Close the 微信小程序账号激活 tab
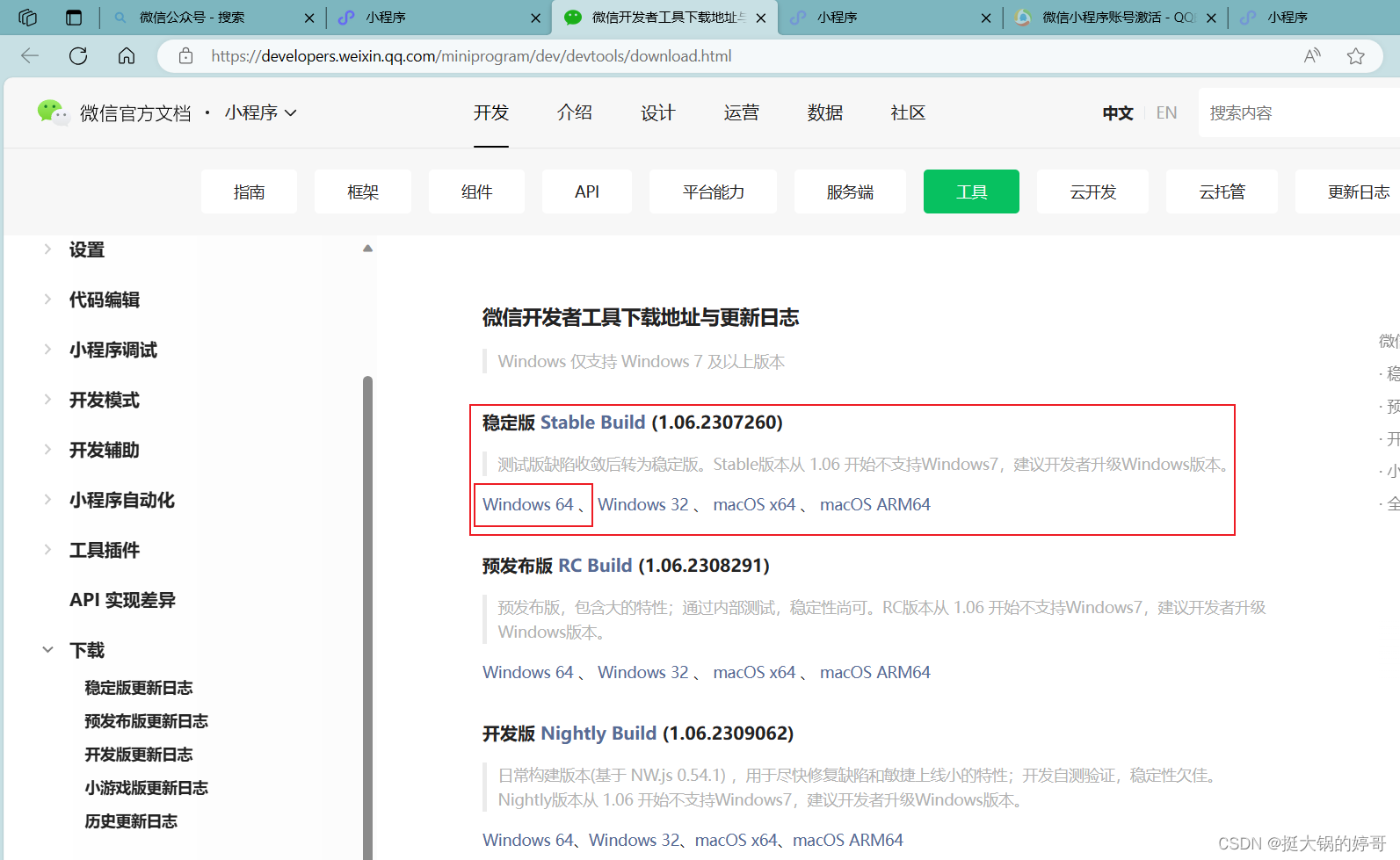Screen dimensions: 1400x860 click(1211, 18)
